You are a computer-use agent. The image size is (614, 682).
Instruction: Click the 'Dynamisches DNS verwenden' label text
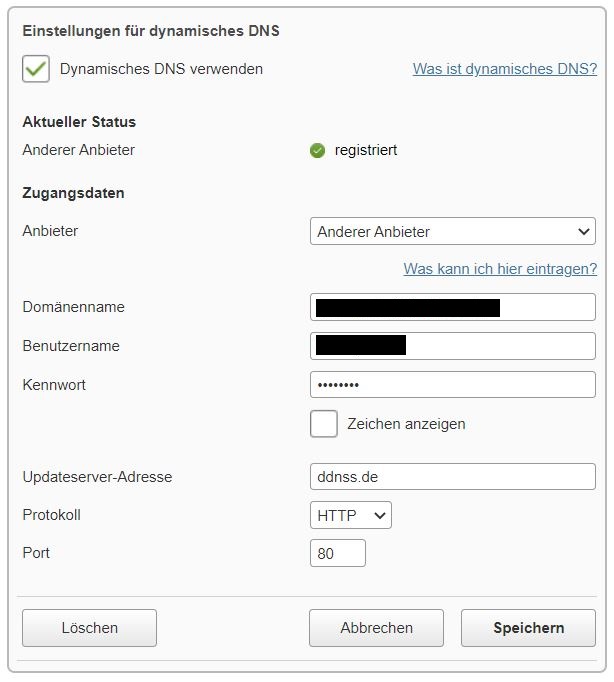(161, 69)
